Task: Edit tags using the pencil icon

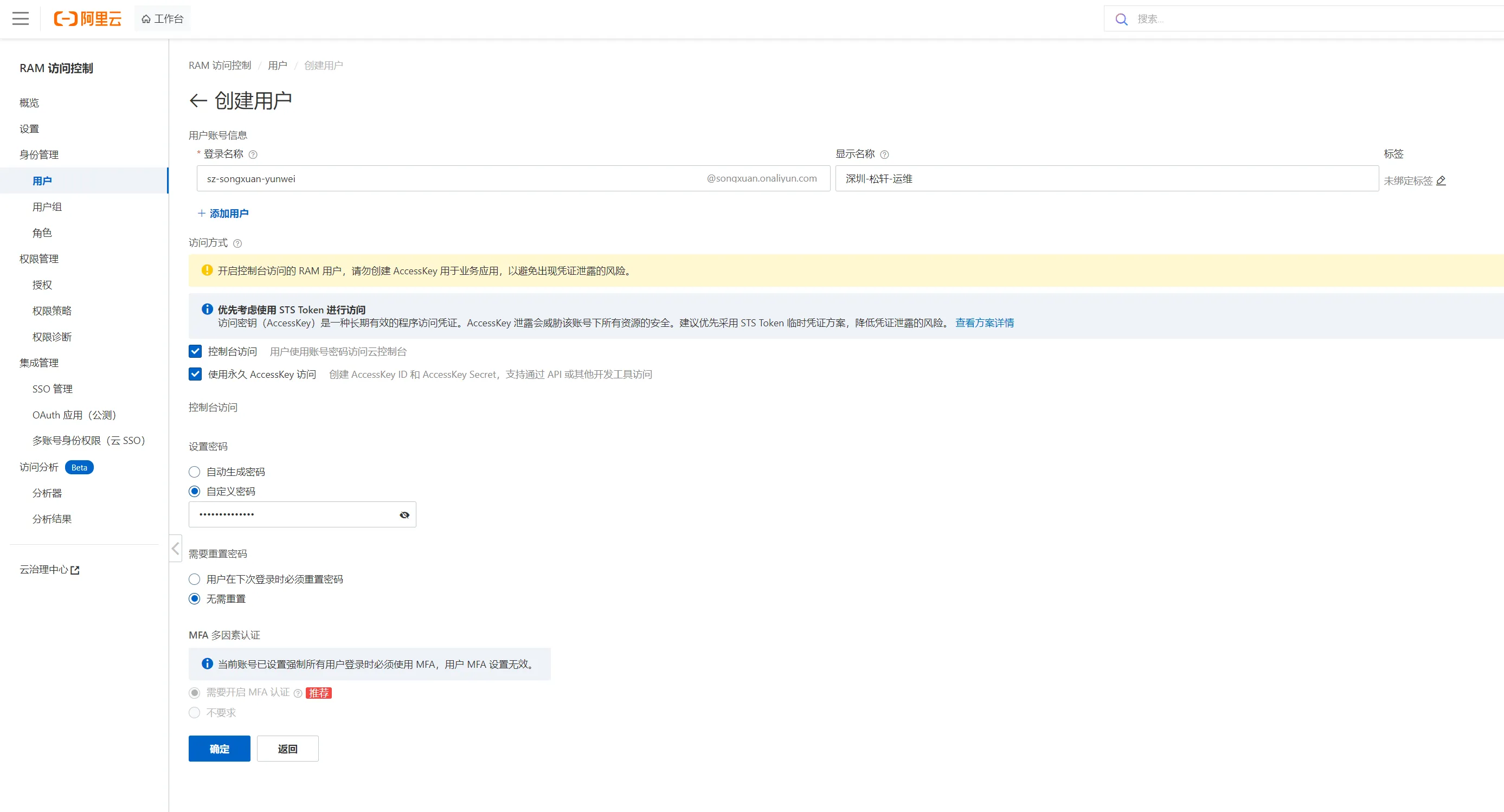Action: coord(1441,181)
